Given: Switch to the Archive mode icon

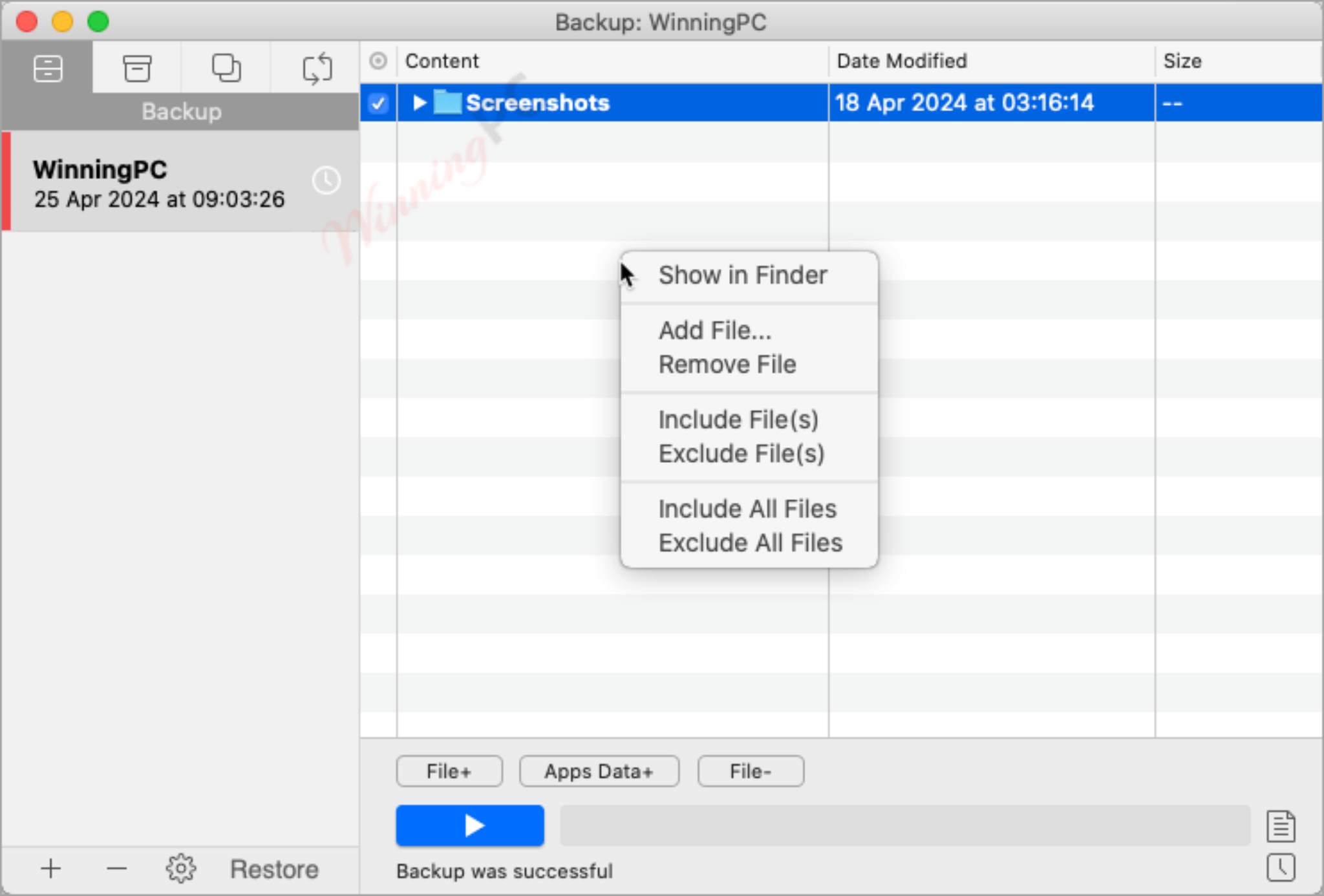Looking at the screenshot, I should (x=137, y=68).
